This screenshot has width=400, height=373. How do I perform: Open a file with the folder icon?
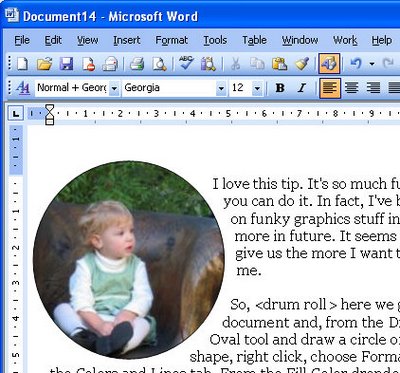pyautogui.click(x=44, y=63)
